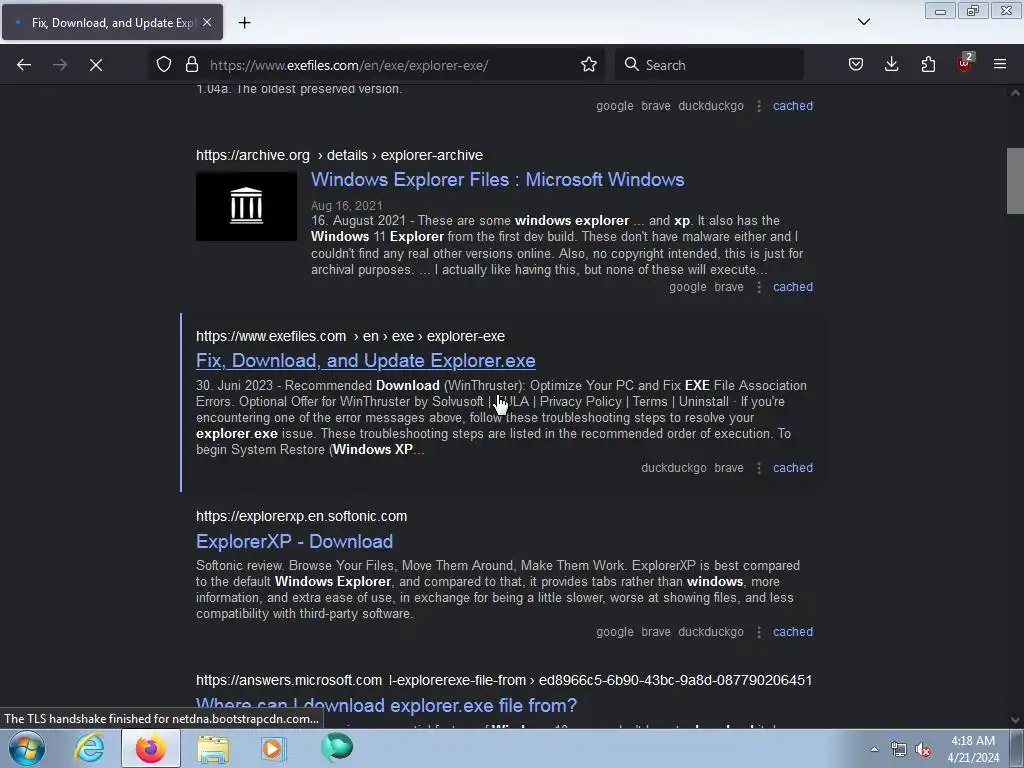Open Windows Media Player from taskbar
This screenshot has height=768, width=1024.
click(274, 748)
